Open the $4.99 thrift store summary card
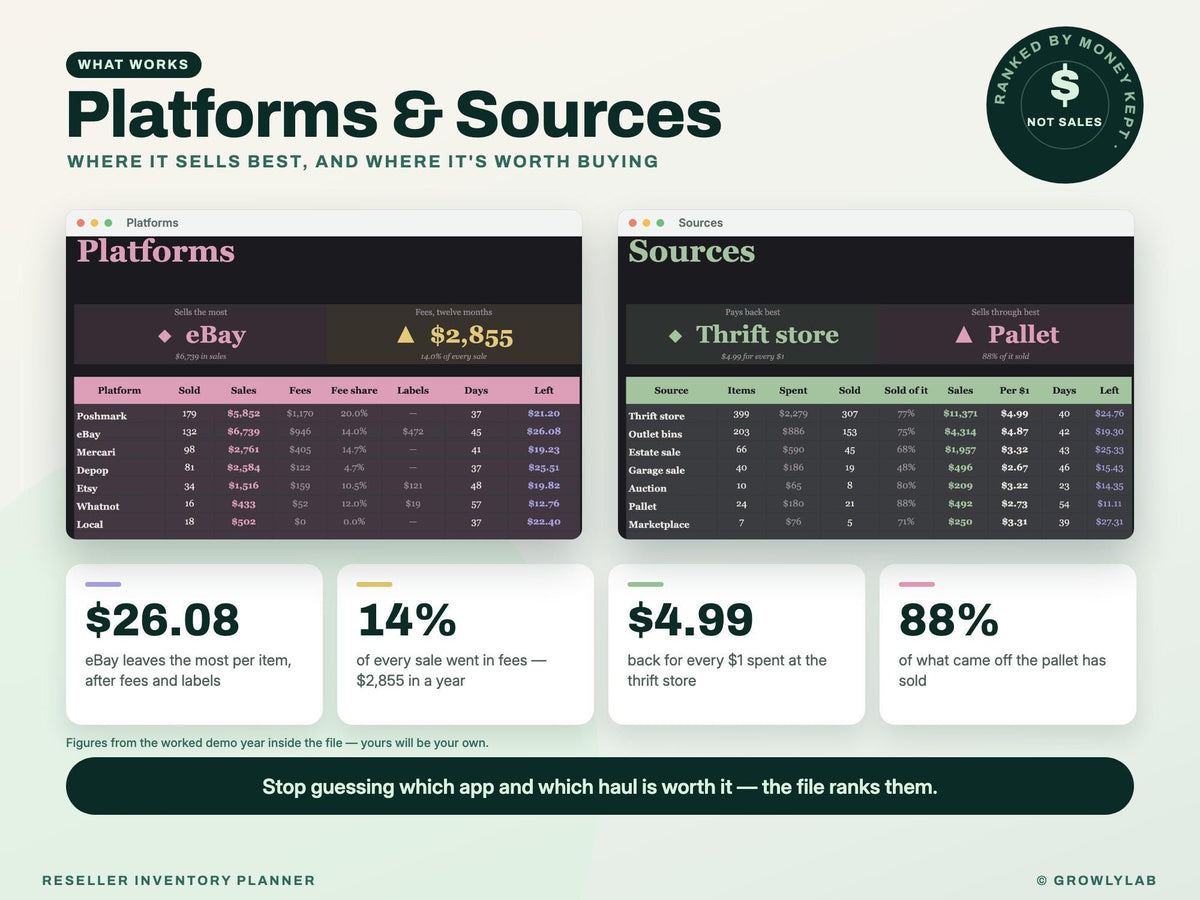This screenshot has width=1200, height=900. click(x=736, y=644)
